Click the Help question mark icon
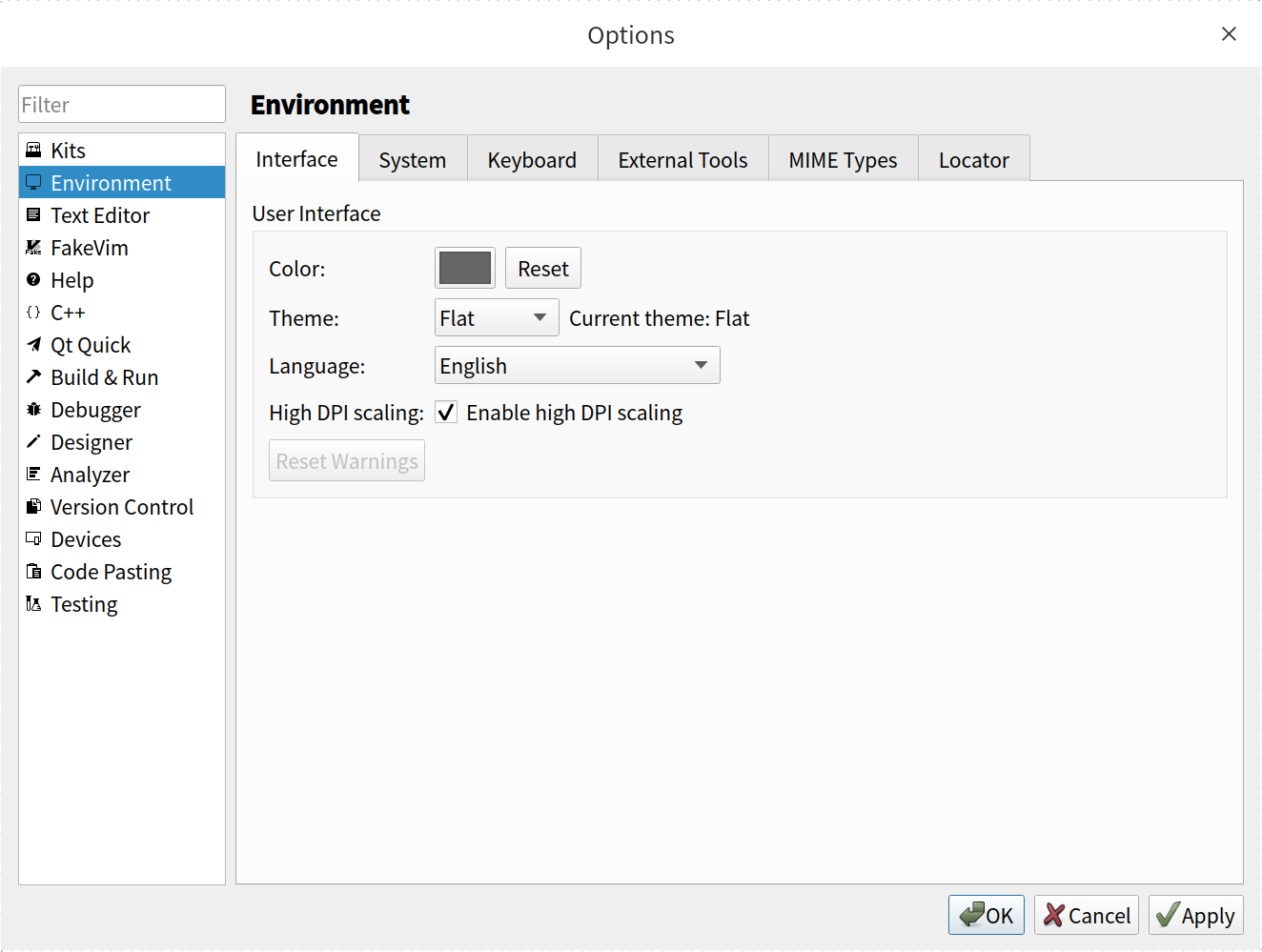This screenshot has width=1262, height=952. click(x=33, y=280)
